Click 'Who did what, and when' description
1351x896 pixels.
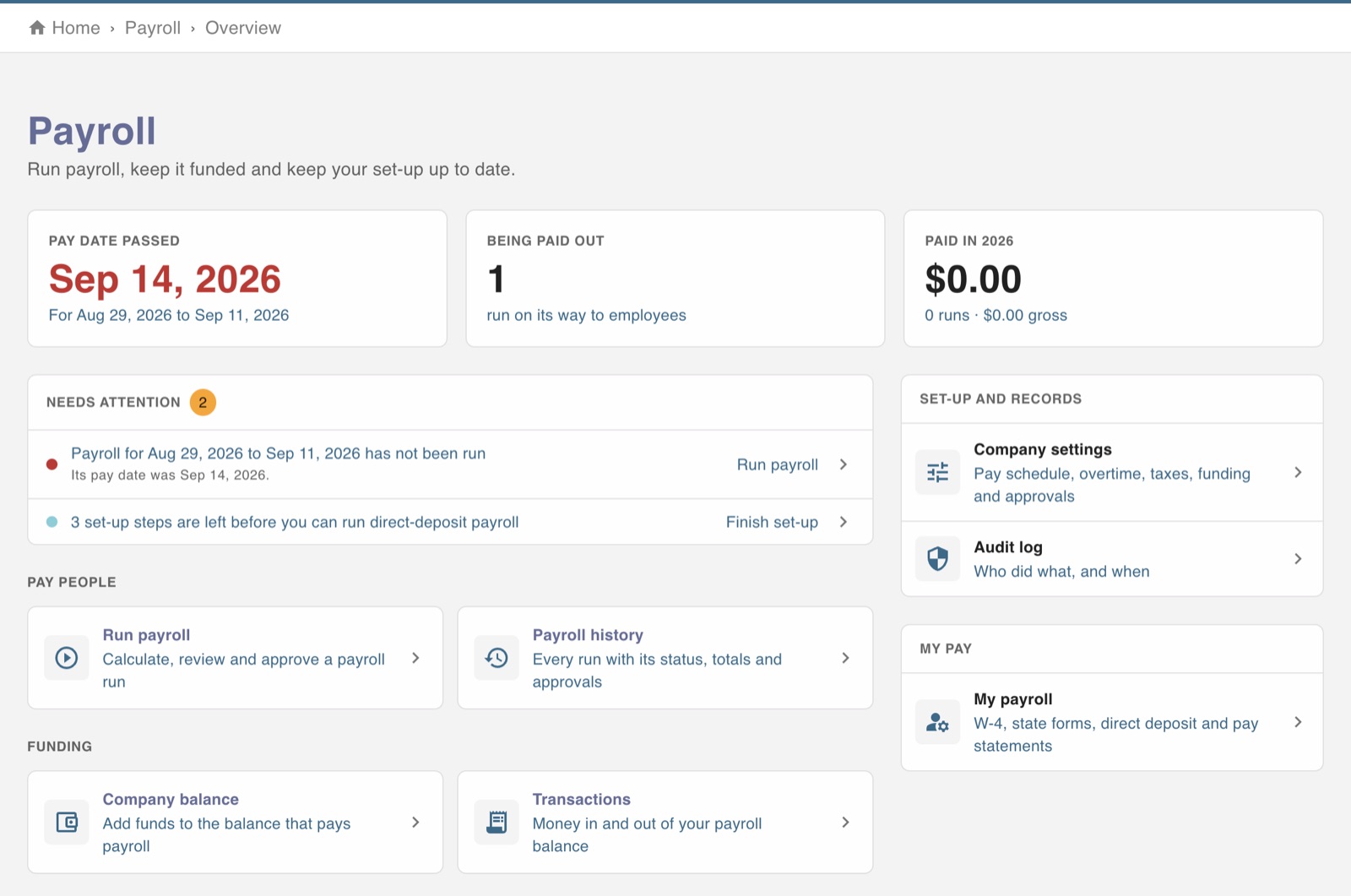[1061, 572]
